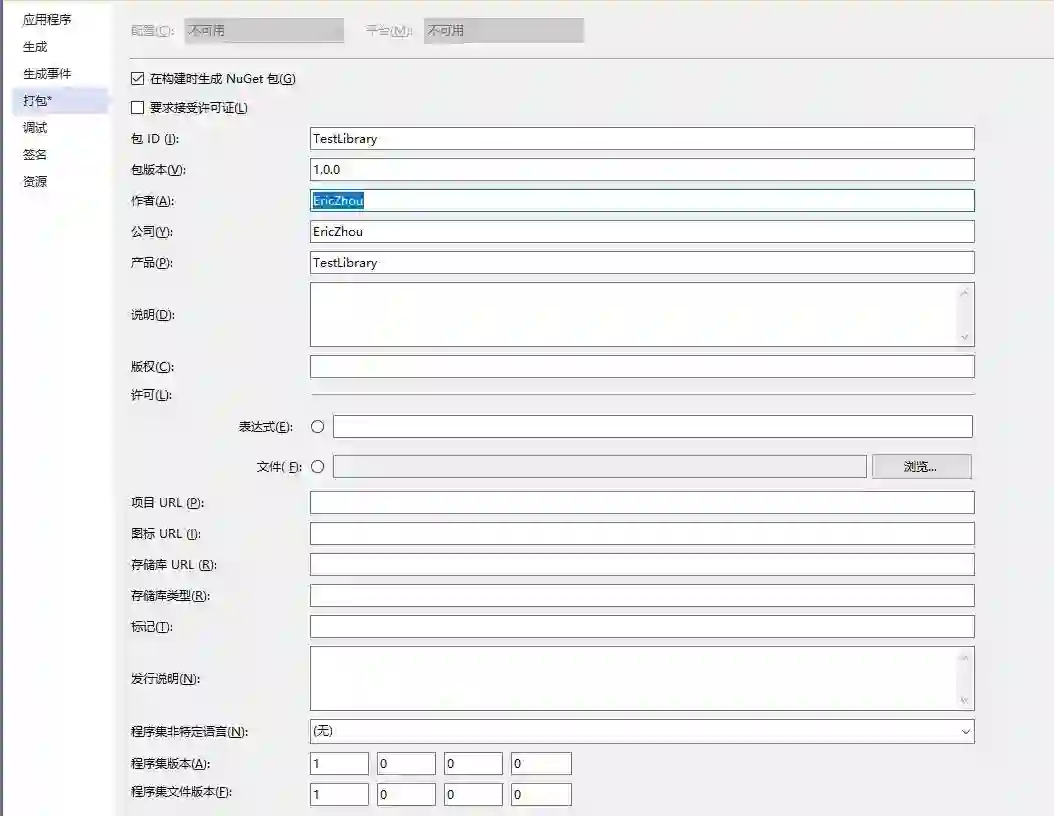1054x816 pixels.
Task: Click the 版权 input field
Action: (642, 366)
